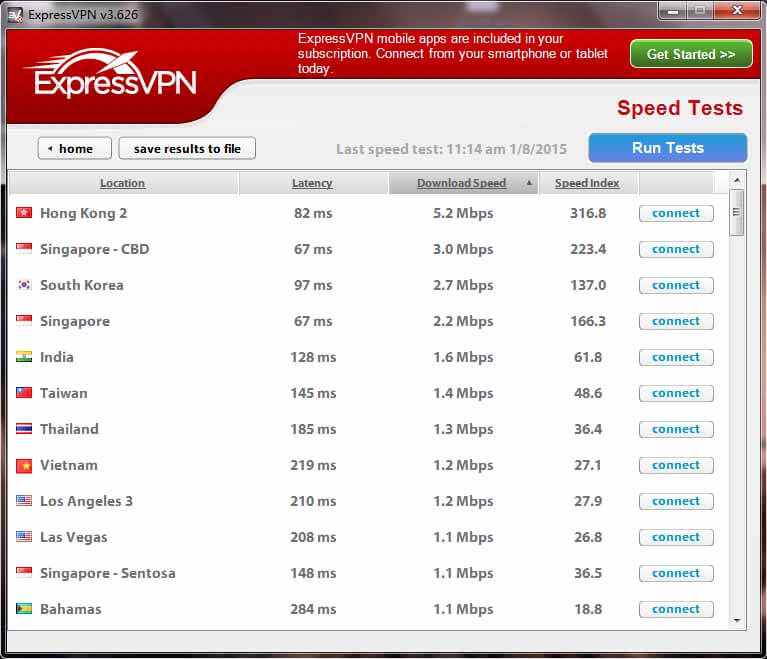Click the flag icon in the 2.2 Mbps Singapore row
Image resolution: width=767 pixels, height=659 pixels.
click(24, 320)
